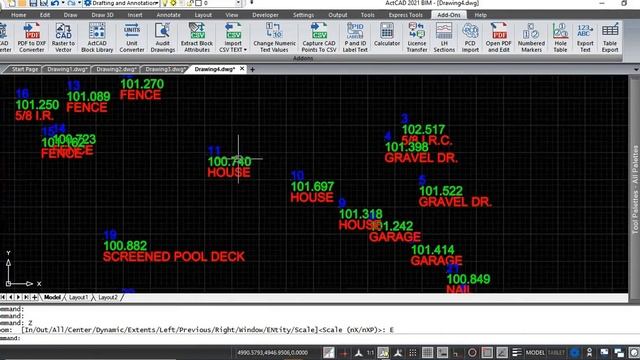This screenshot has width=640, height=360.
Task: Add a new layout with plus button
Action: click(35, 298)
